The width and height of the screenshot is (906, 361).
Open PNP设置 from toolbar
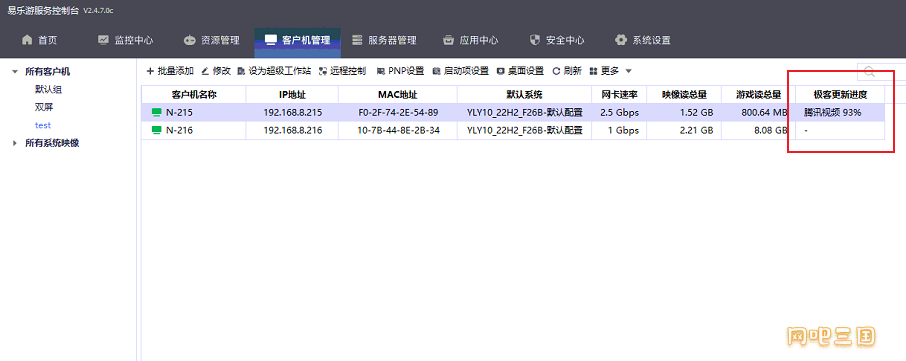coord(400,71)
